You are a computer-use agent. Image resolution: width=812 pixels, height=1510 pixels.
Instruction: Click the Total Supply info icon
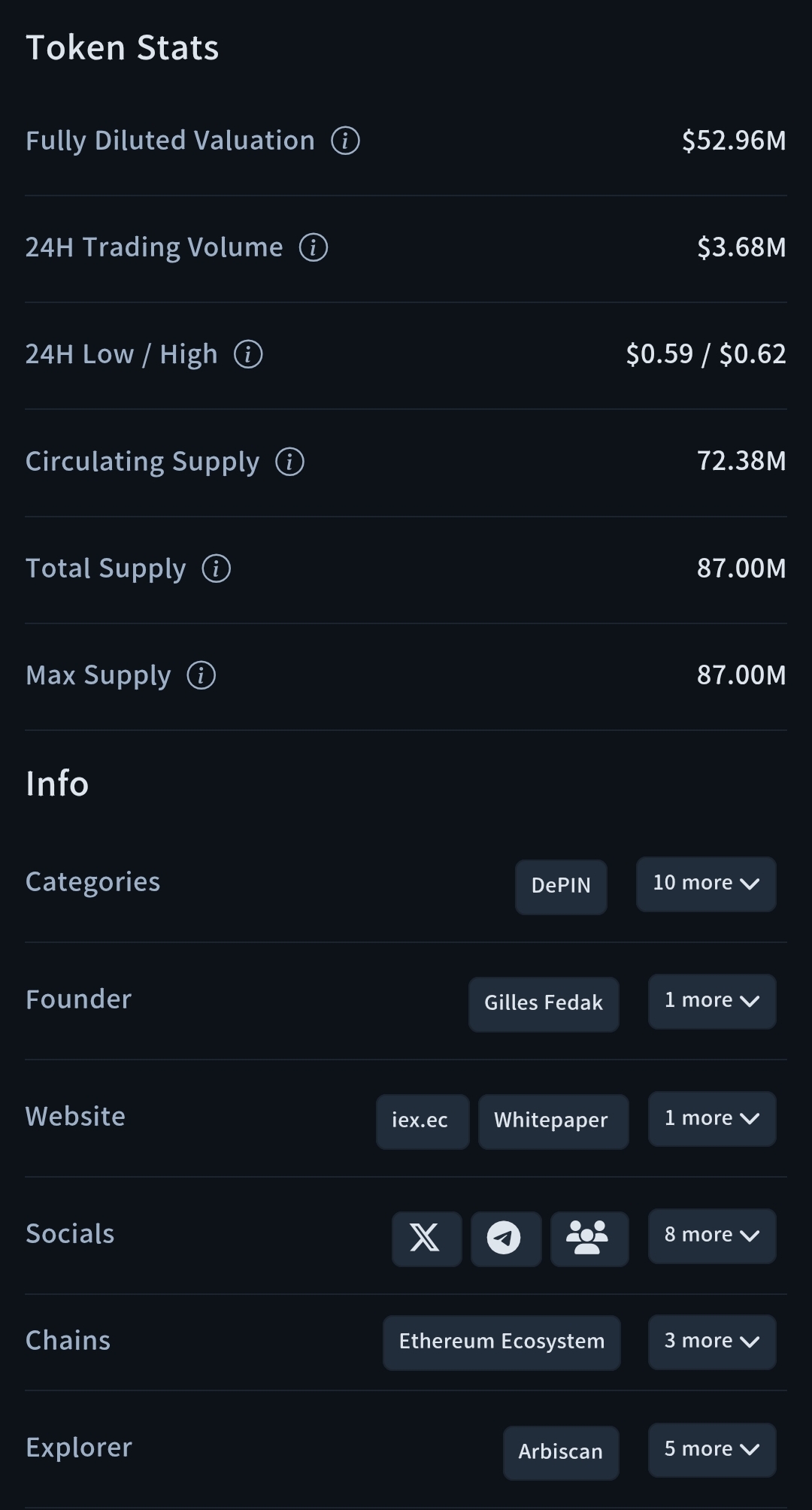pos(217,569)
